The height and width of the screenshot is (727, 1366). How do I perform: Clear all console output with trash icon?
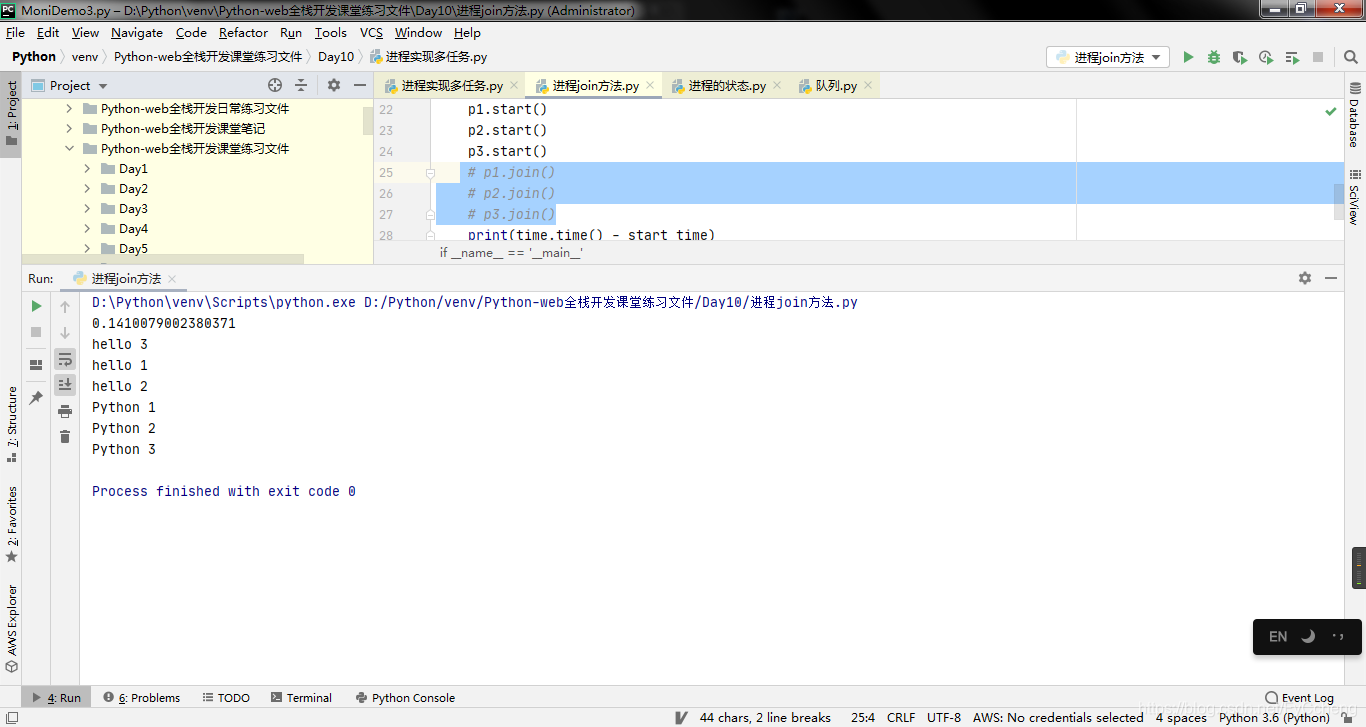pyautogui.click(x=65, y=437)
